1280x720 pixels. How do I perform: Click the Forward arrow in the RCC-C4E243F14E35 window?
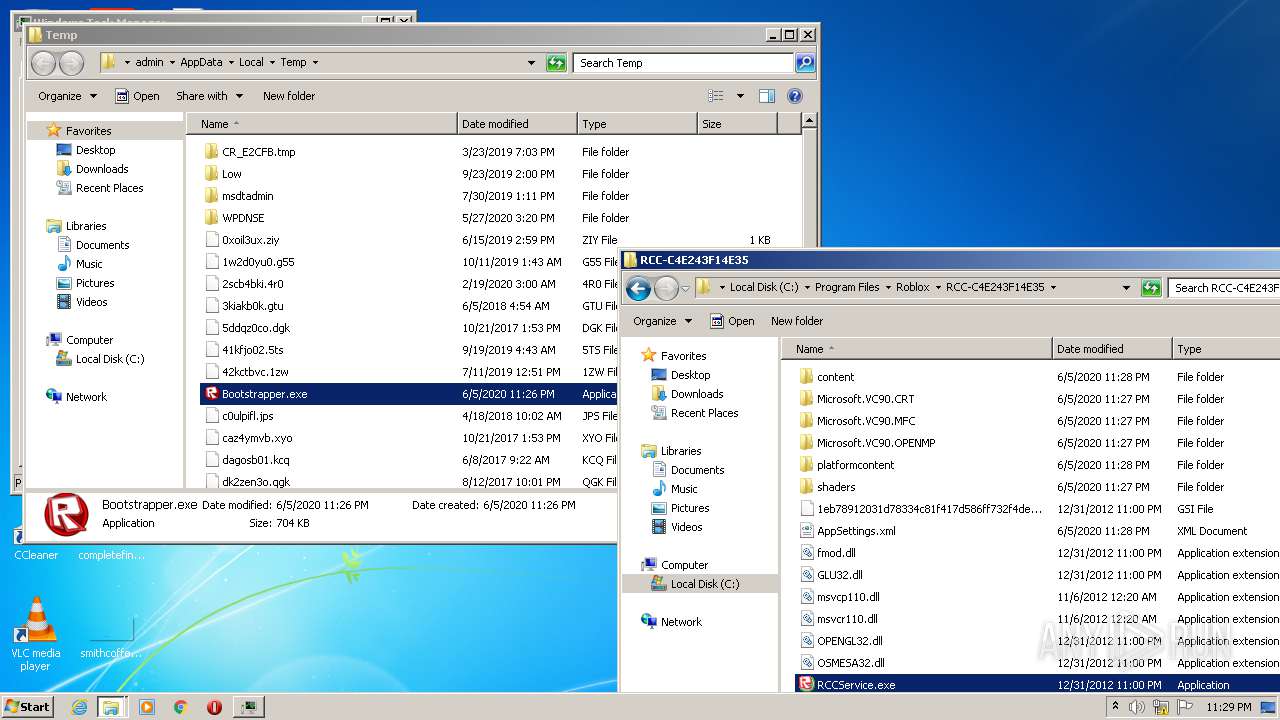click(x=666, y=288)
